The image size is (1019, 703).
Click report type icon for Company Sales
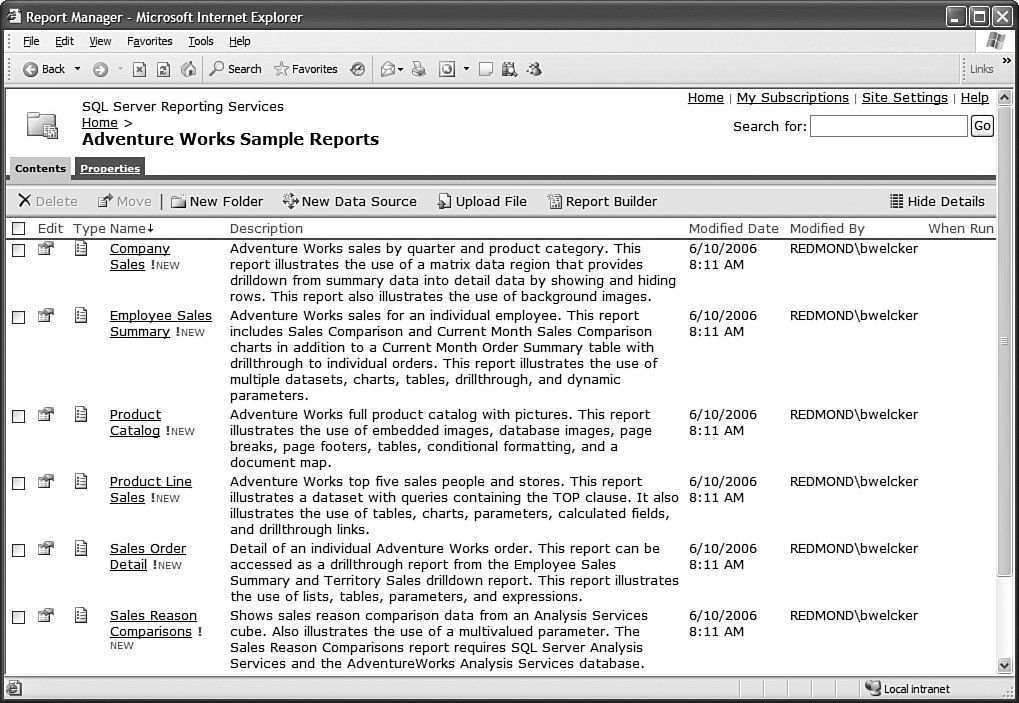[x=81, y=248]
